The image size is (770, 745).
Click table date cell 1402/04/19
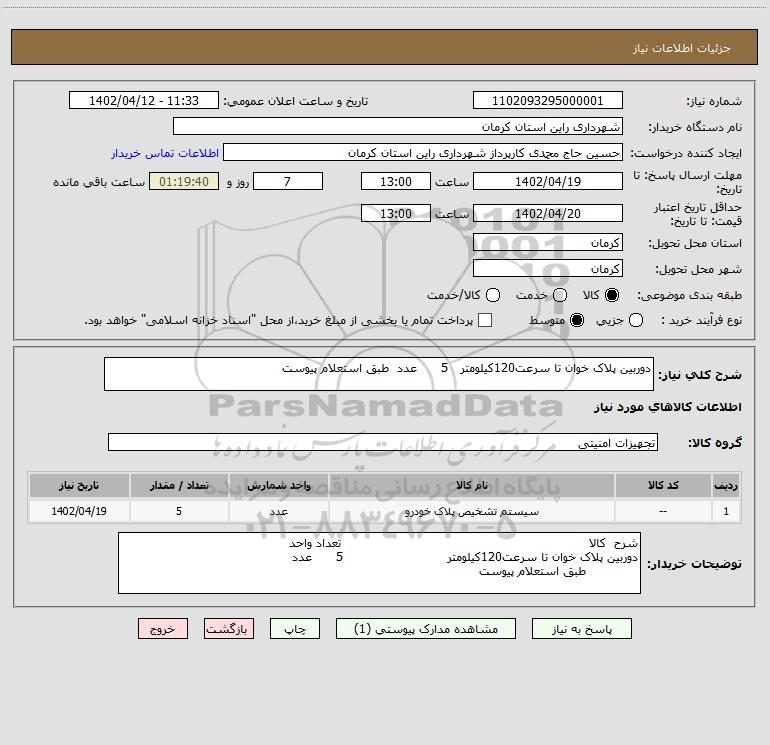[x=79, y=511]
